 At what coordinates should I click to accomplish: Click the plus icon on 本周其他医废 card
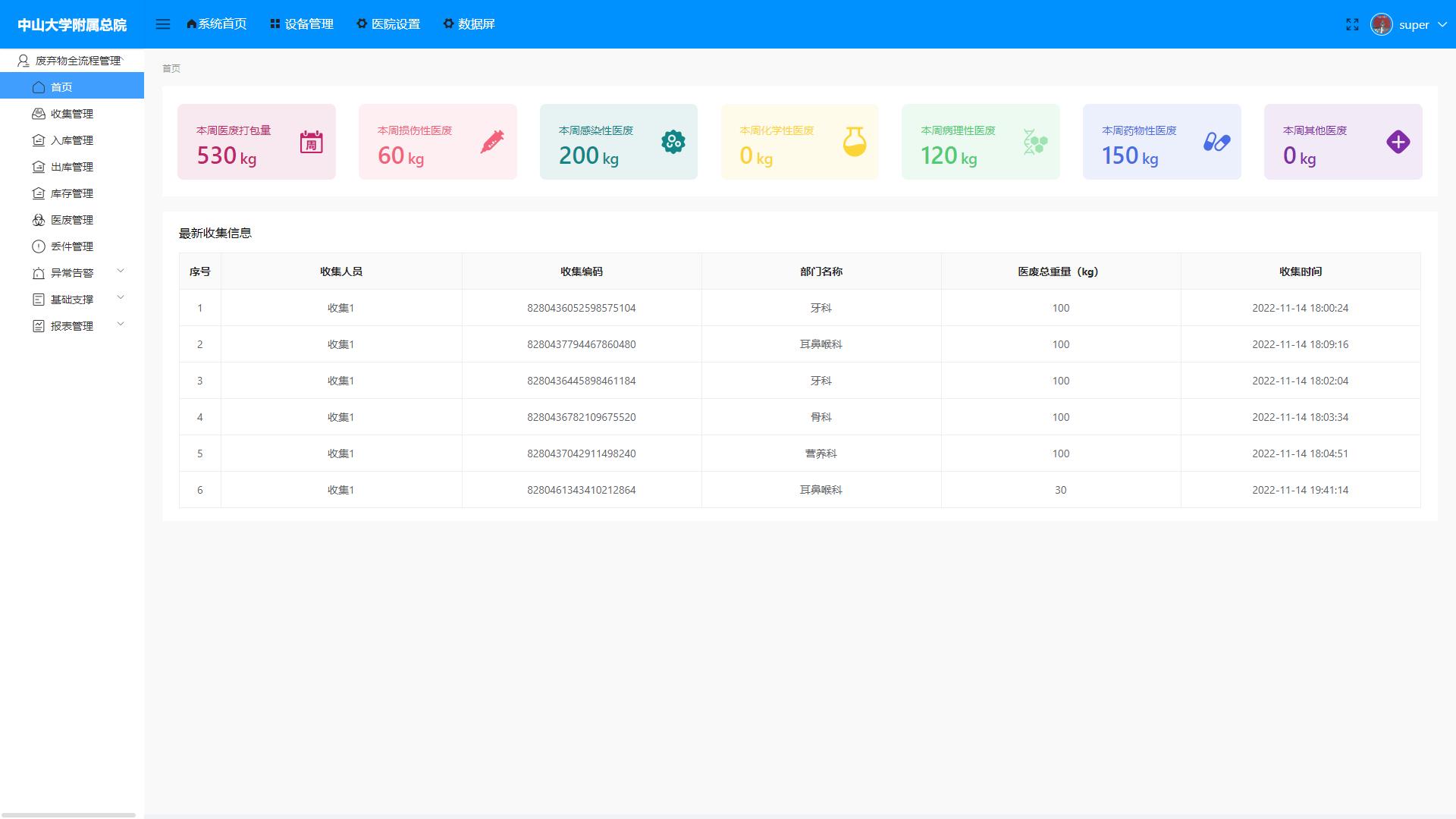(1398, 142)
